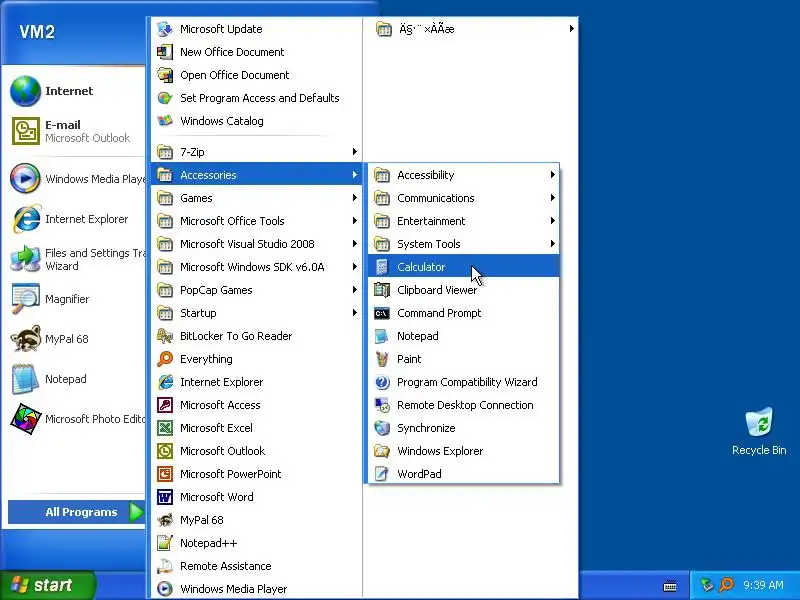
Task: Click the Microsoft Access icon
Action: pos(165,405)
